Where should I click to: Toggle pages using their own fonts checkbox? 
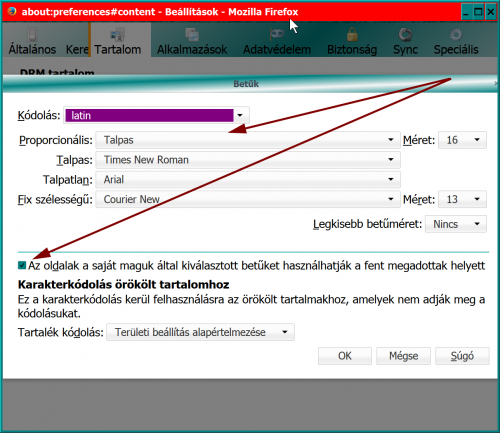(22, 265)
